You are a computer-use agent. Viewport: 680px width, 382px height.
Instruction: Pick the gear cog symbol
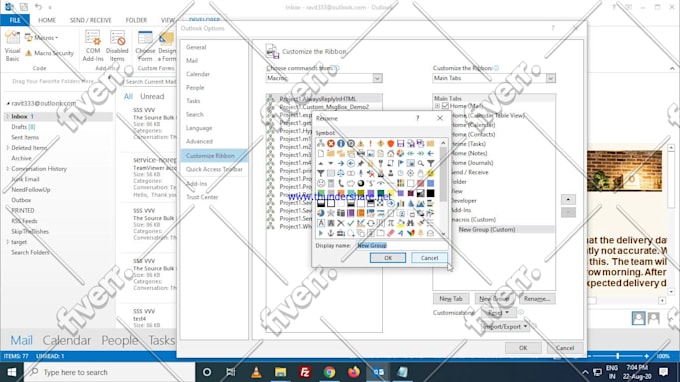point(410,173)
